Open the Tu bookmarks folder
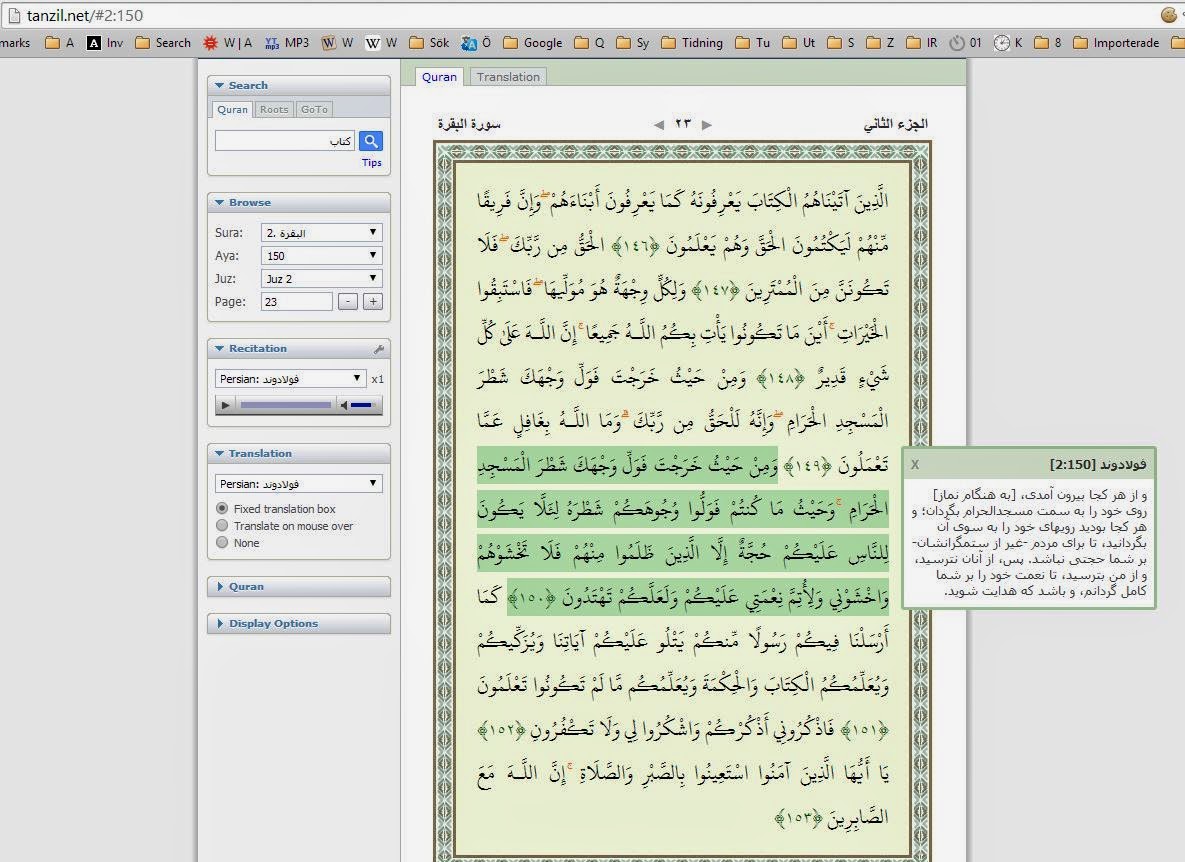Image resolution: width=1185 pixels, height=862 pixels. tap(753, 43)
